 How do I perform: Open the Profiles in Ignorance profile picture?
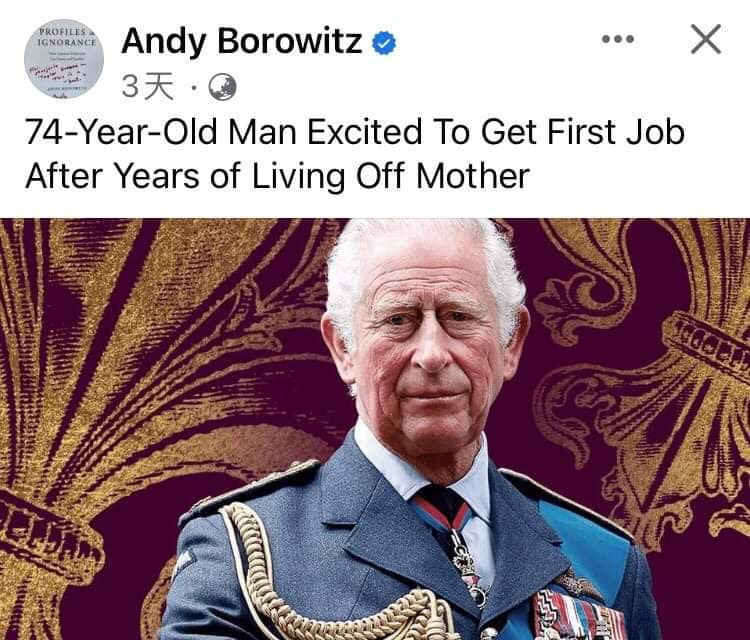(64, 59)
